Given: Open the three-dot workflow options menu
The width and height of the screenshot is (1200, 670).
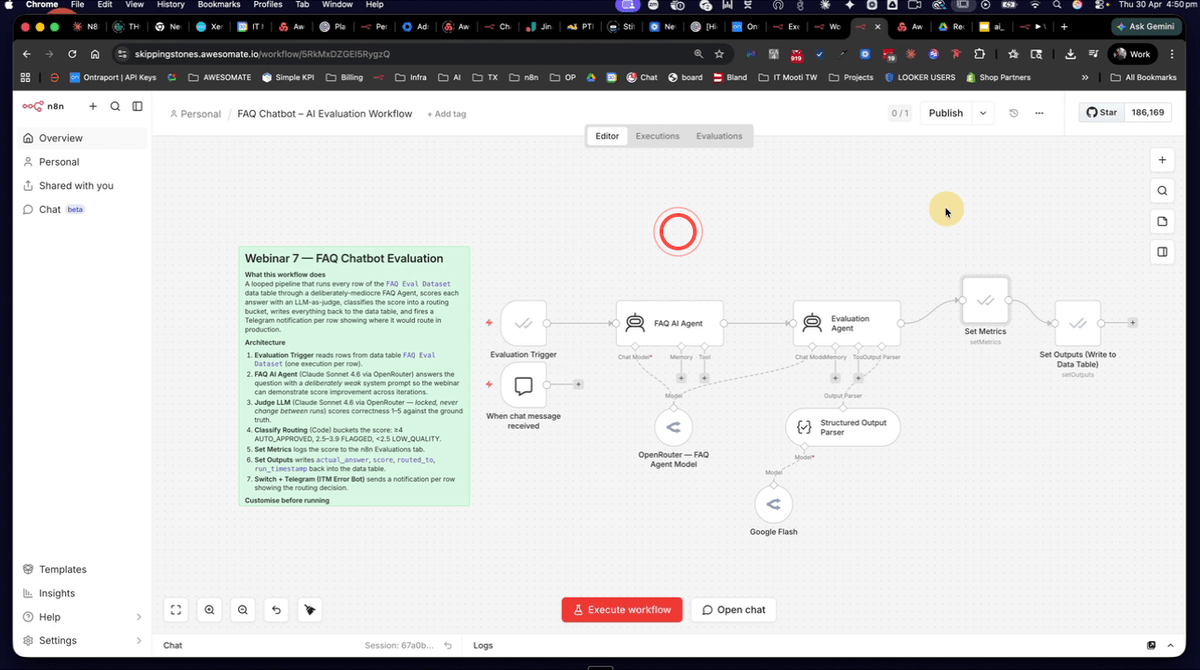Looking at the screenshot, I should [1040, 113].
